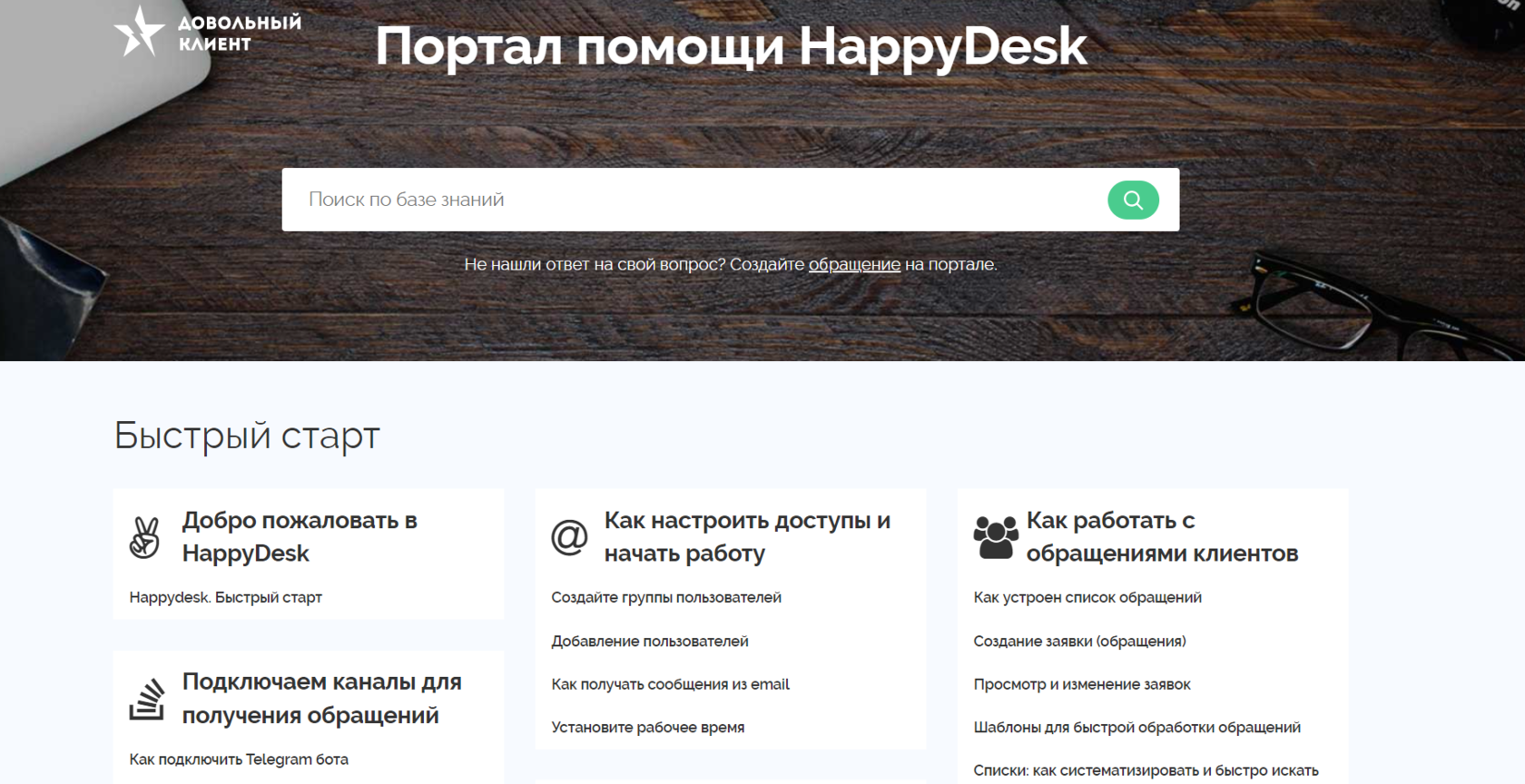Open the Добро пожаловать в HappyDesk section
This screenshot has height=784, width=1525.
300,536
